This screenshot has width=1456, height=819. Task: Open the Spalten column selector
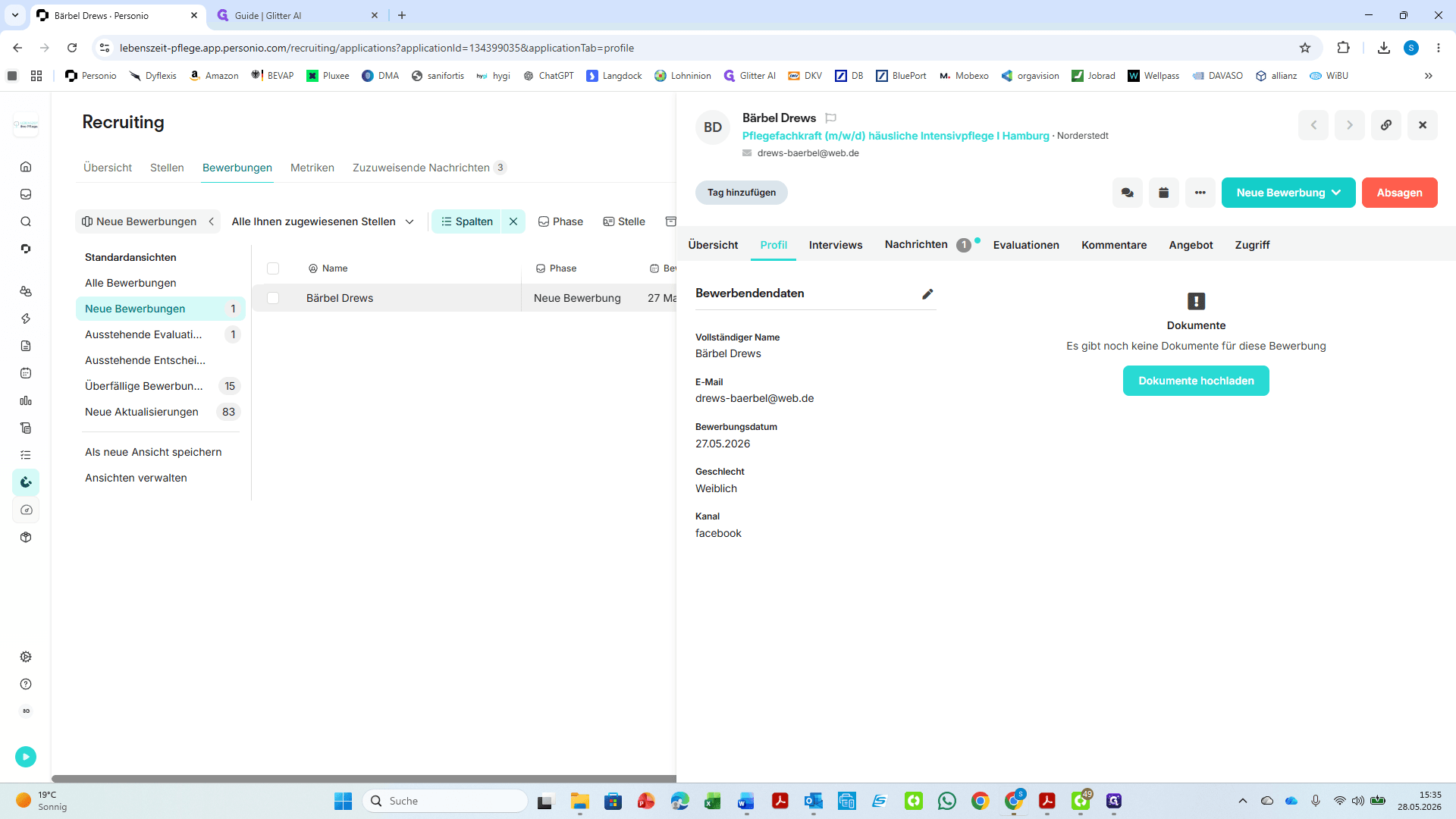(467, 221)
